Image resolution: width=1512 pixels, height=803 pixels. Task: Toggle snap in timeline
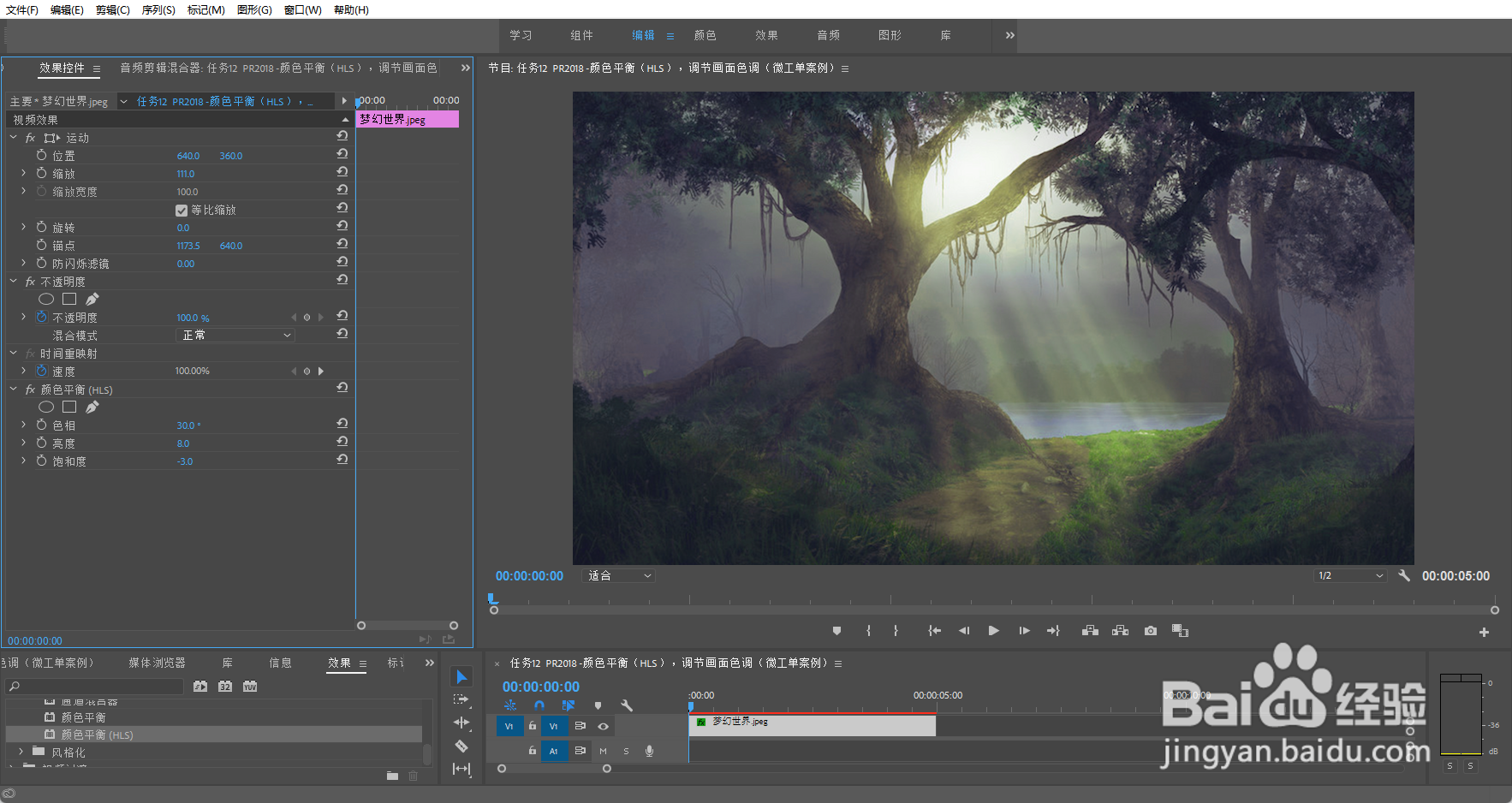point(539,705)
